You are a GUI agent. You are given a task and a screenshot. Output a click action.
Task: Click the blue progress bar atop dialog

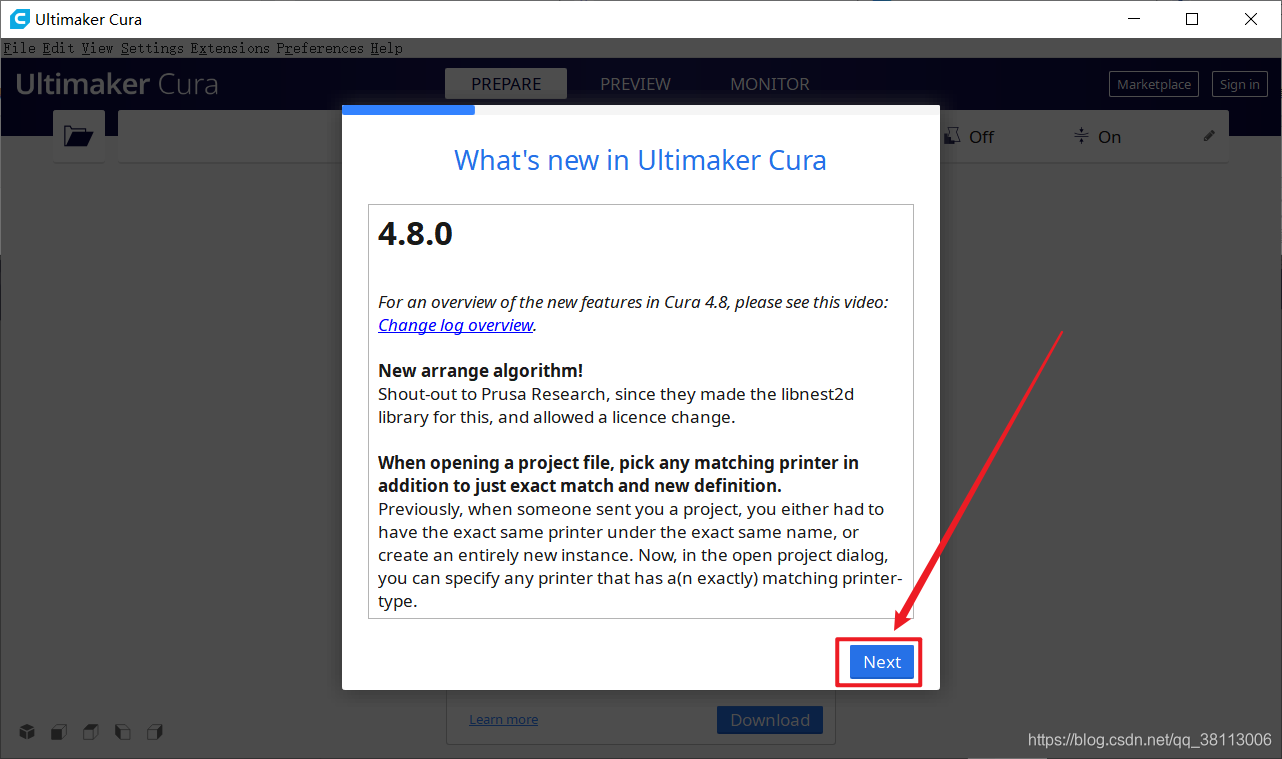click(408, 110)
